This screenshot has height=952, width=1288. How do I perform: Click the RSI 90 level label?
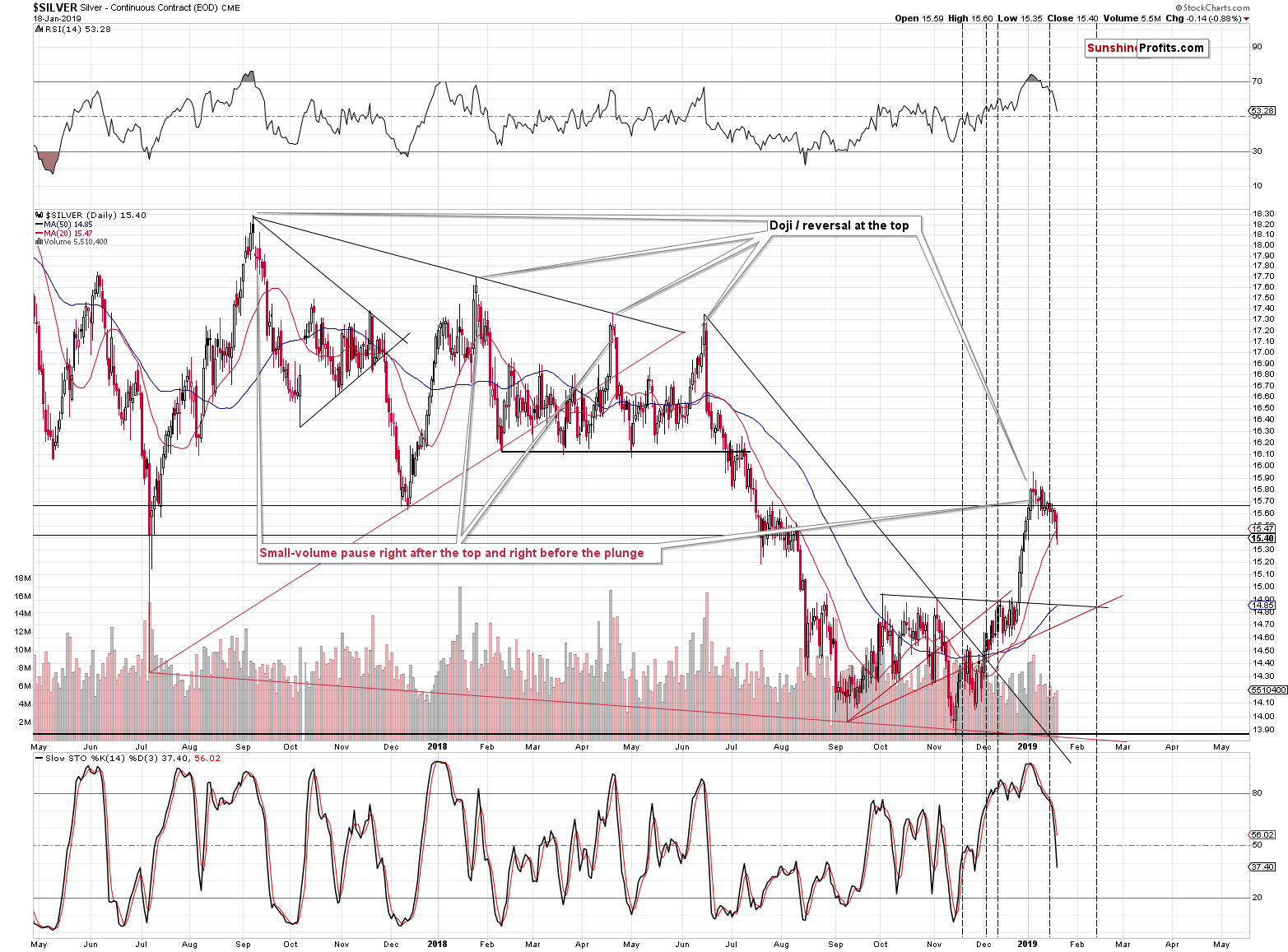[1257, 47]
